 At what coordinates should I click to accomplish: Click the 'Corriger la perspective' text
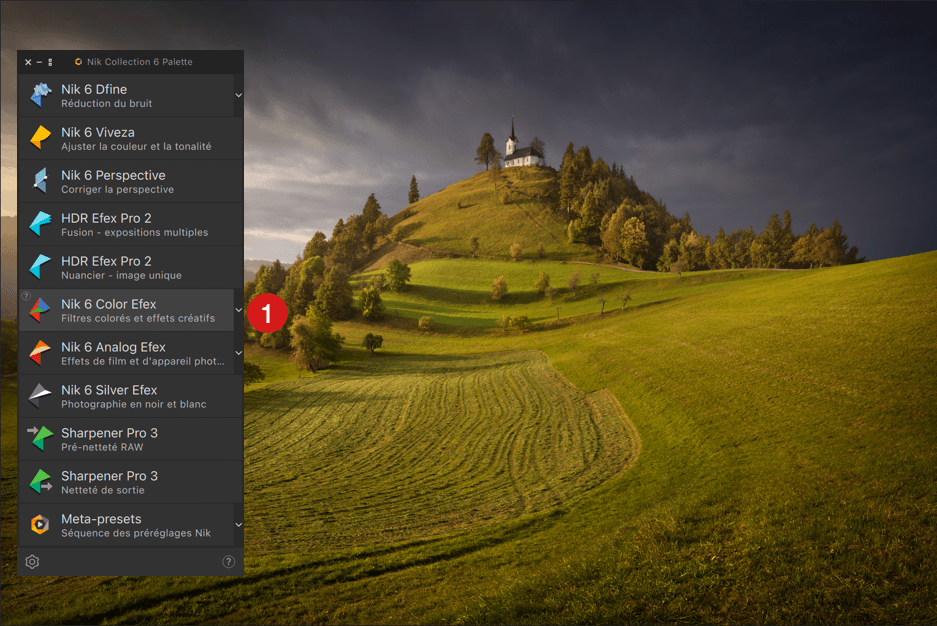[x=118, y=189]
